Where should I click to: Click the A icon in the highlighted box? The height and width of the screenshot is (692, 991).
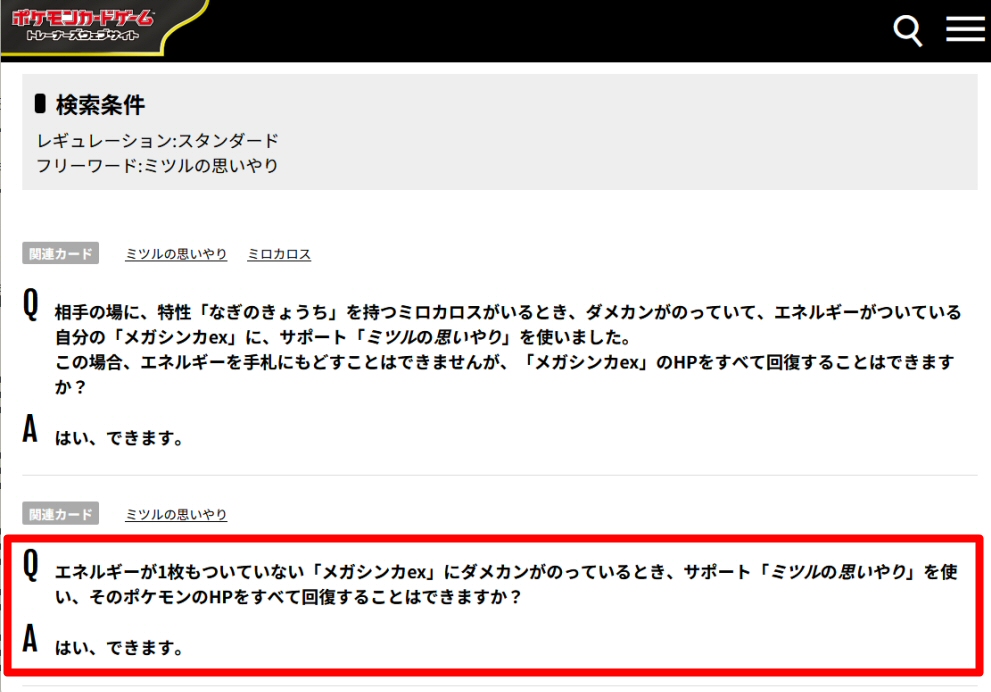tap(30, 638)
